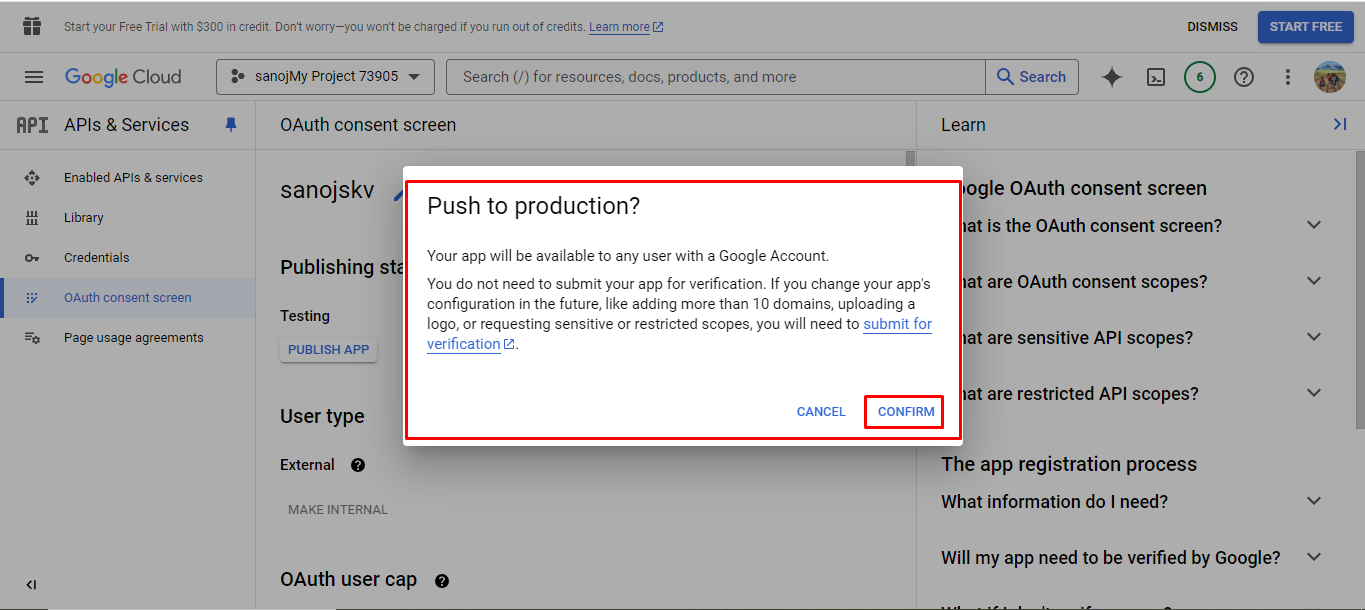The height and width of the screenshot is (610, 1365).
Task: Expand 'What are restricted API scopes?' chevron
Action: (1314, 393)
